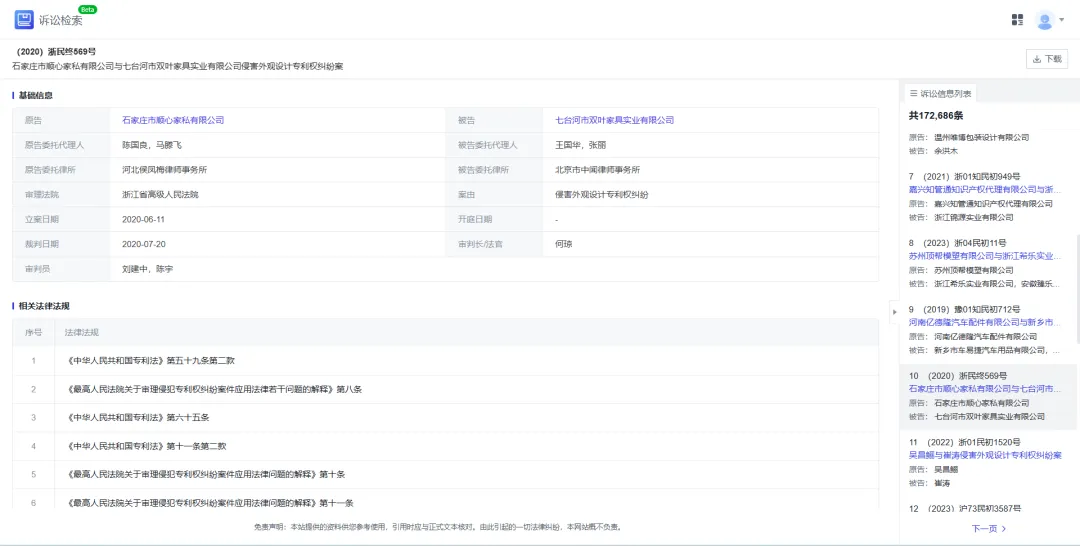
Task: Click case cause 侵害外观设计专利权纠纷 cell
Action: point(602,194)
